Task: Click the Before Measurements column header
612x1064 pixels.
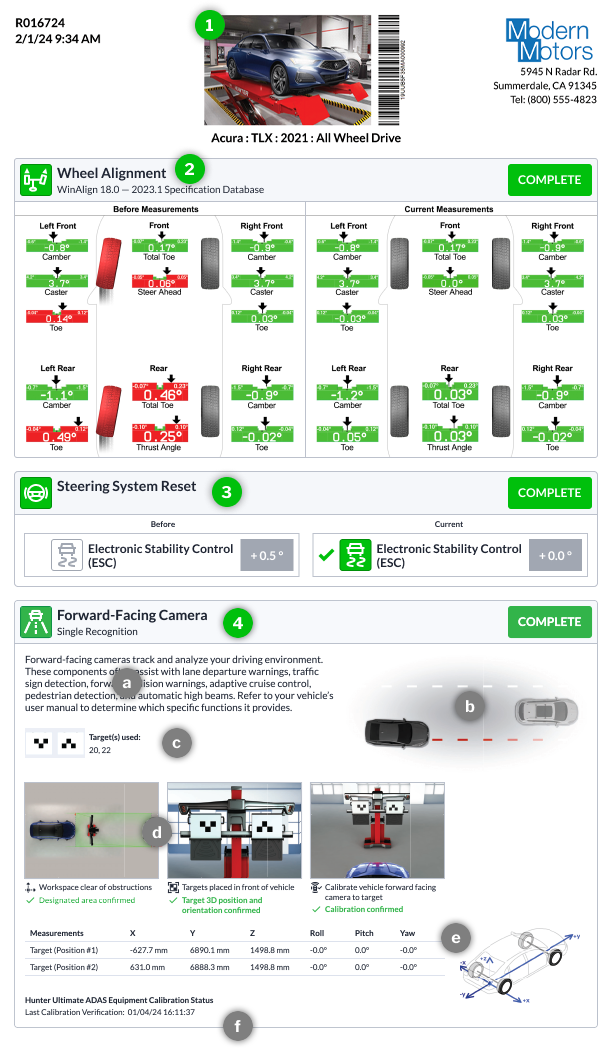Action: click(156, 209)
